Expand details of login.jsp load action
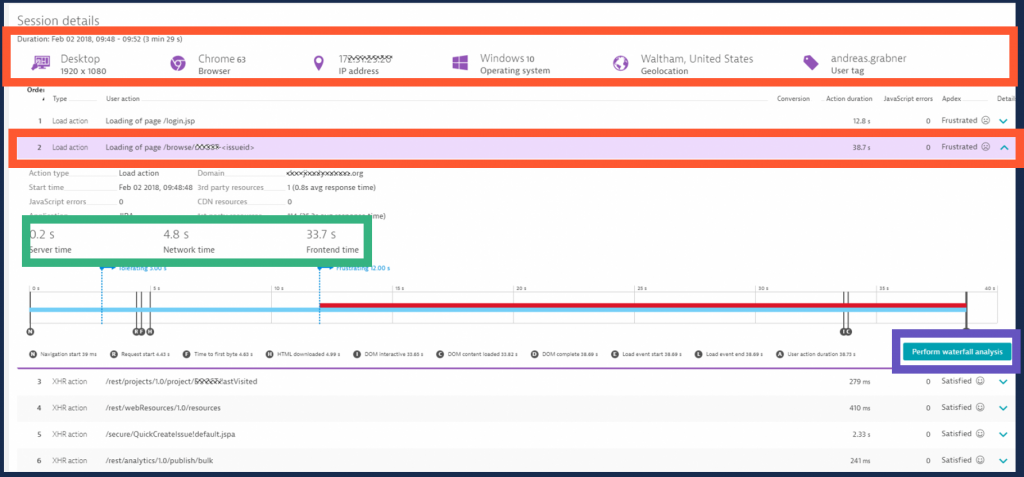 pos(1004,120)
